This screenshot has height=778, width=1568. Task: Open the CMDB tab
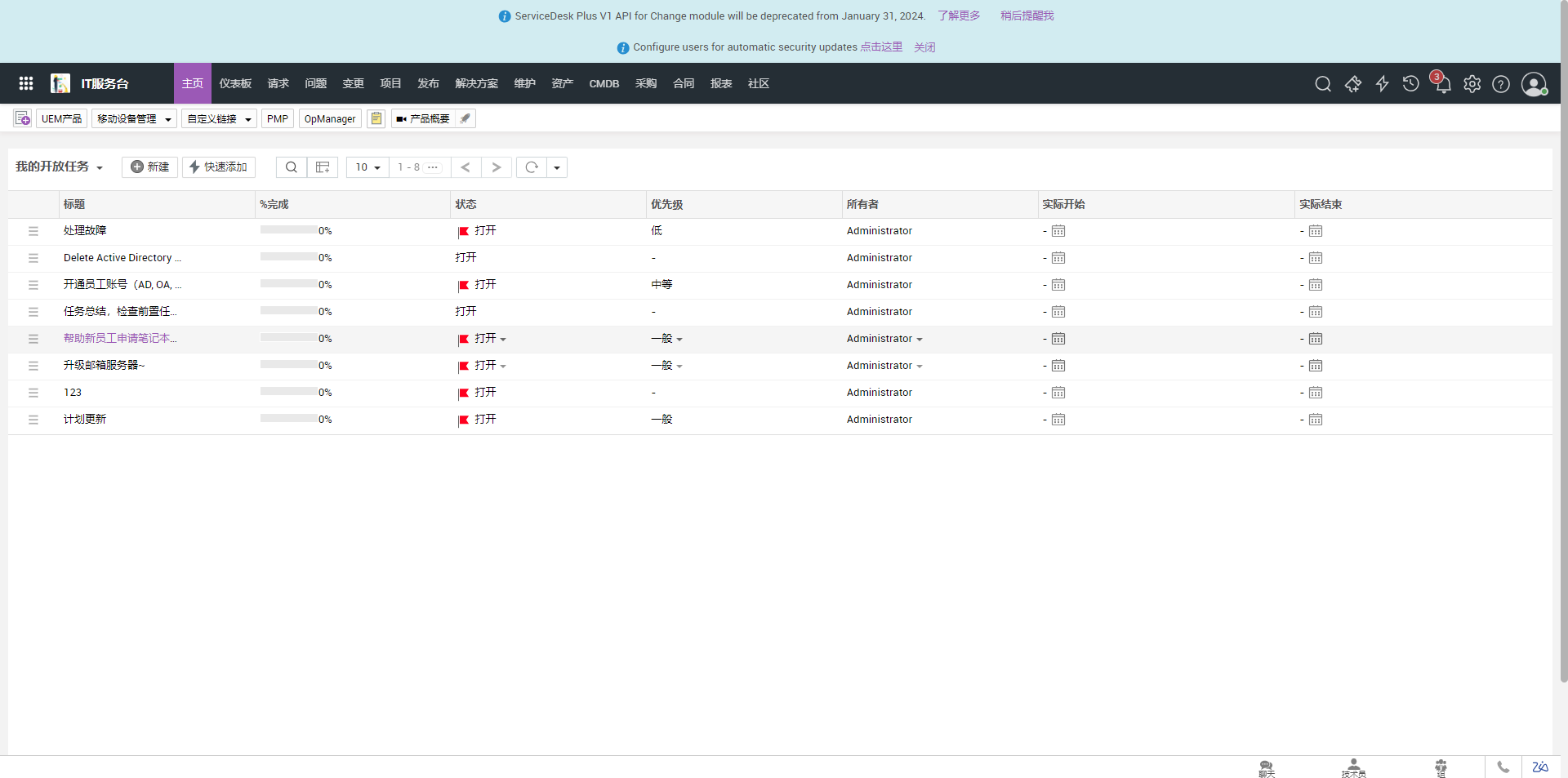pyautogui.click(x=604, y=83)
